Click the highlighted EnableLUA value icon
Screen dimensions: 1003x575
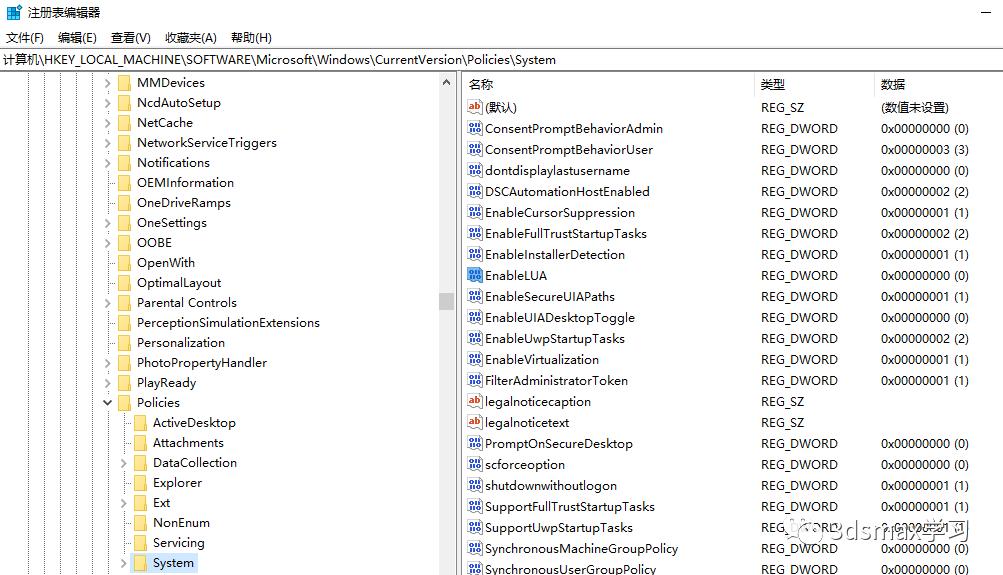point(475,276)
